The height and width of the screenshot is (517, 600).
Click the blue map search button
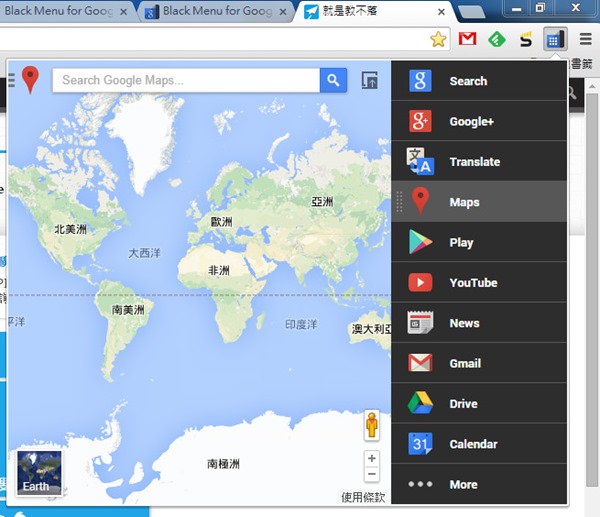coord(333,80)
